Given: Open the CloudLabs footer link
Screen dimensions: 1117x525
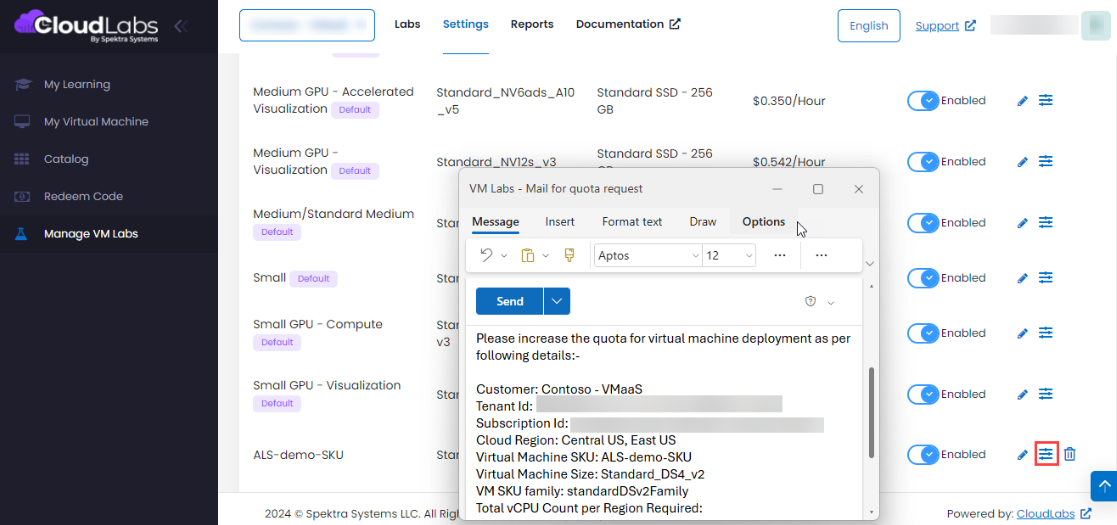Looking at the screenshot, I should [1054, 514].
